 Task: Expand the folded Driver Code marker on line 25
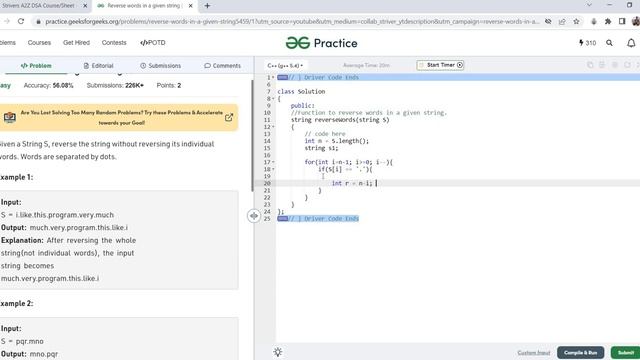pyautogui.click(x=282, y=219)
